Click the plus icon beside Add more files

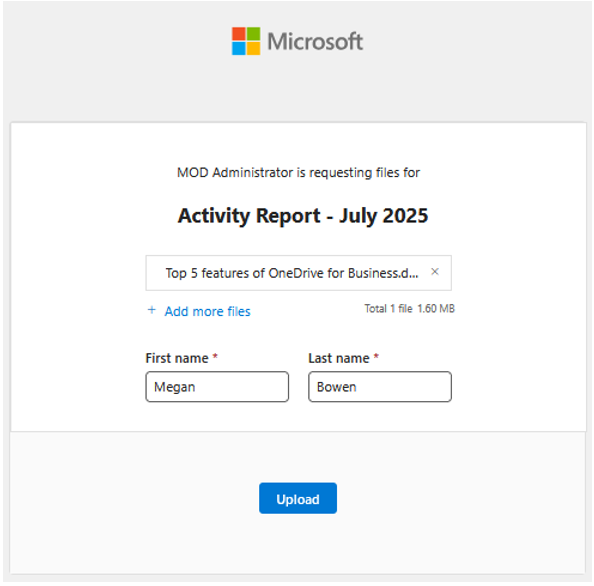coord(152,310)
